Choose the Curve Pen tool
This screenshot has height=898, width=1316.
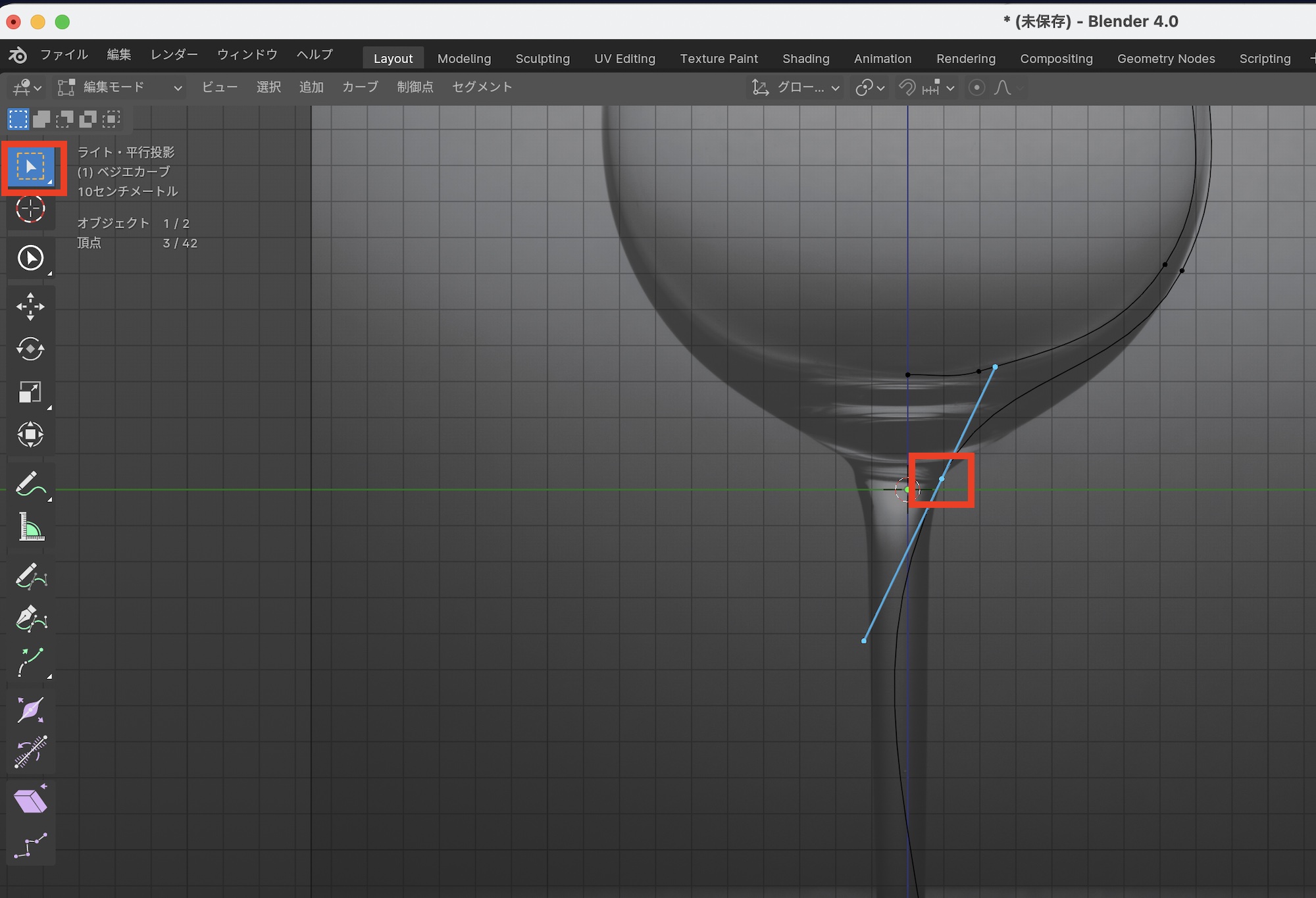tap(30, 618)
